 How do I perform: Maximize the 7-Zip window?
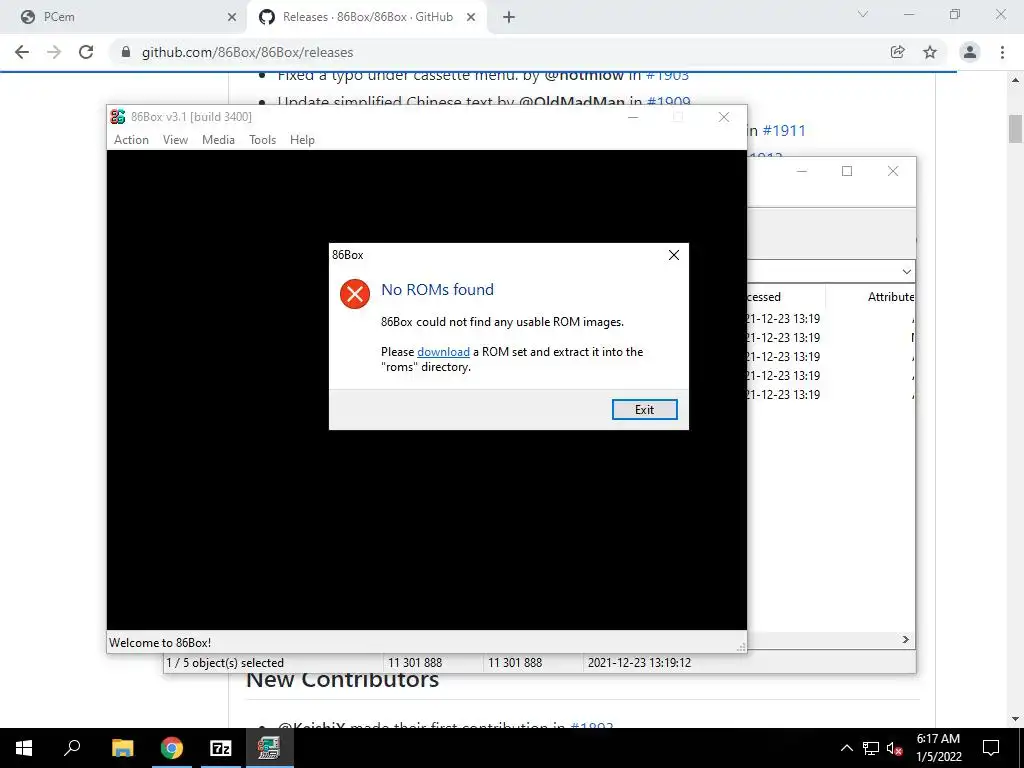pos(847,171)
